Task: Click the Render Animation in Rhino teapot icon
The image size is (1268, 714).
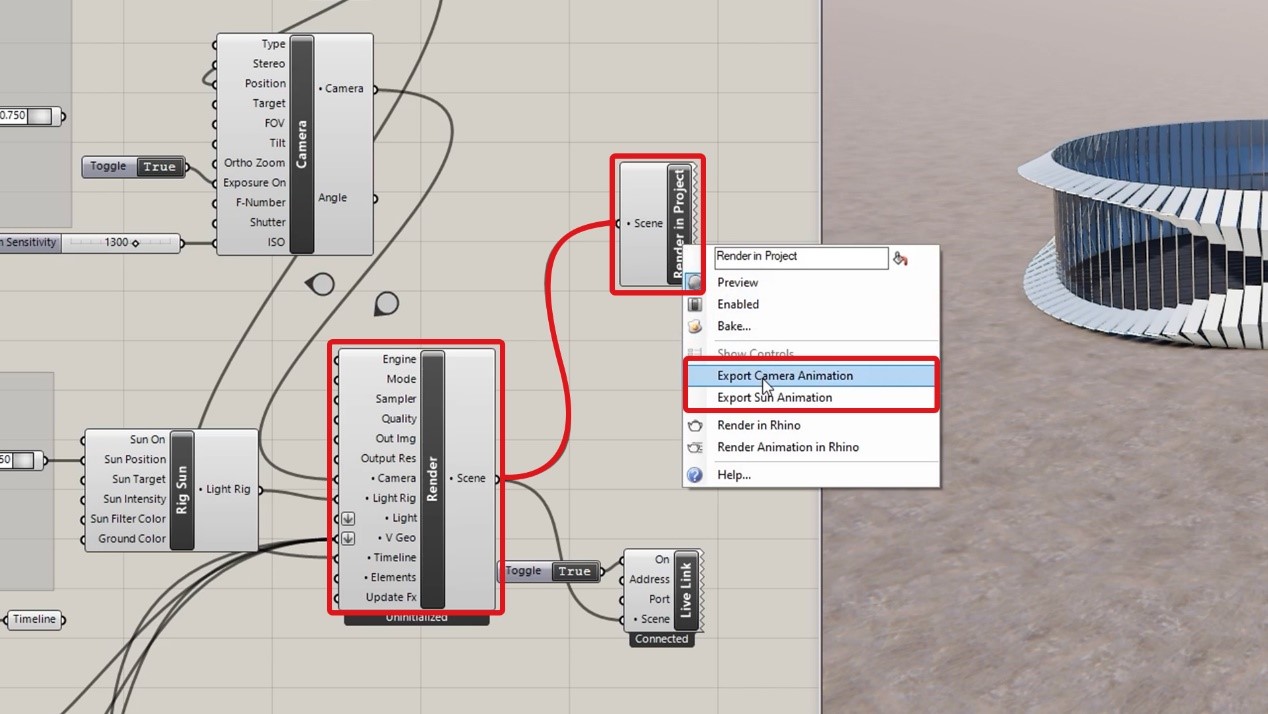Action: (695, 447)
